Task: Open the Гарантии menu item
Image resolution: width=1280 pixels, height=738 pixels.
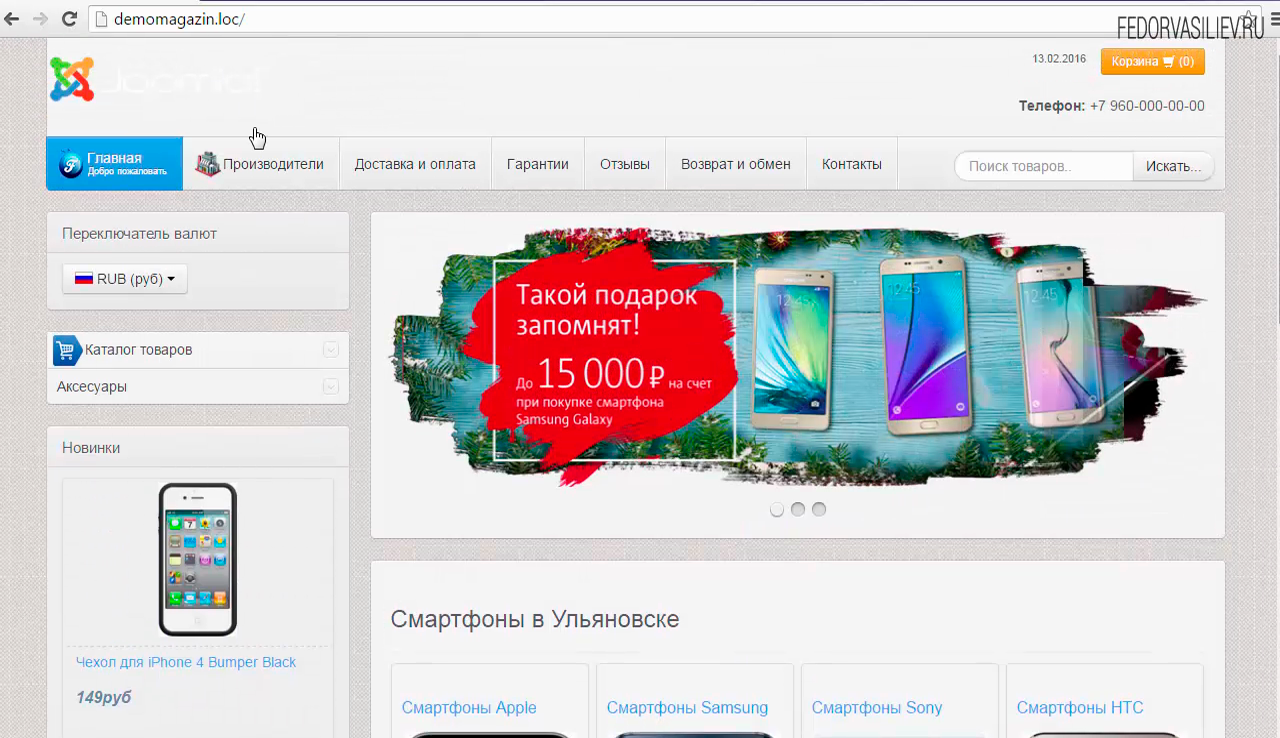Action: click(538, 164)
